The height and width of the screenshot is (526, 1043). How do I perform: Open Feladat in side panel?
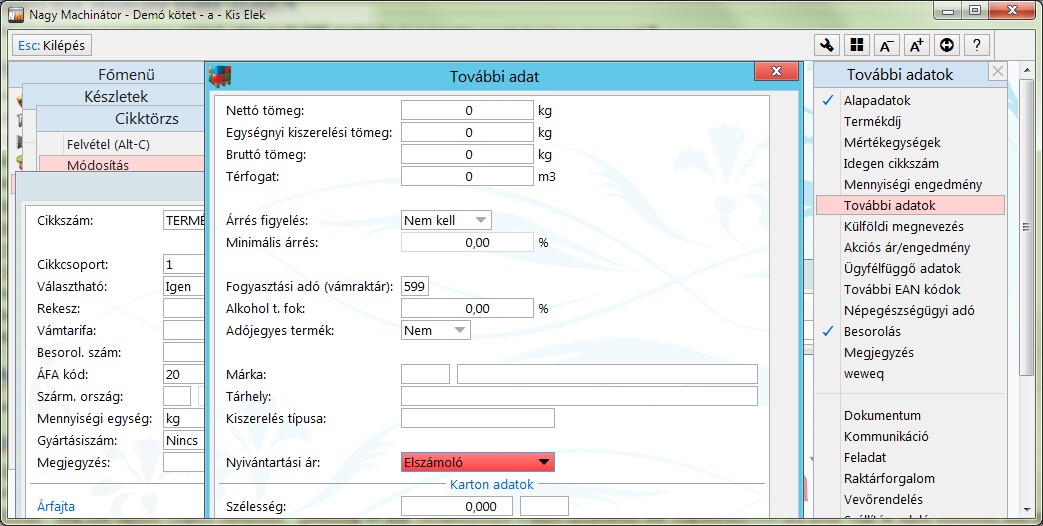coord(865,458)
